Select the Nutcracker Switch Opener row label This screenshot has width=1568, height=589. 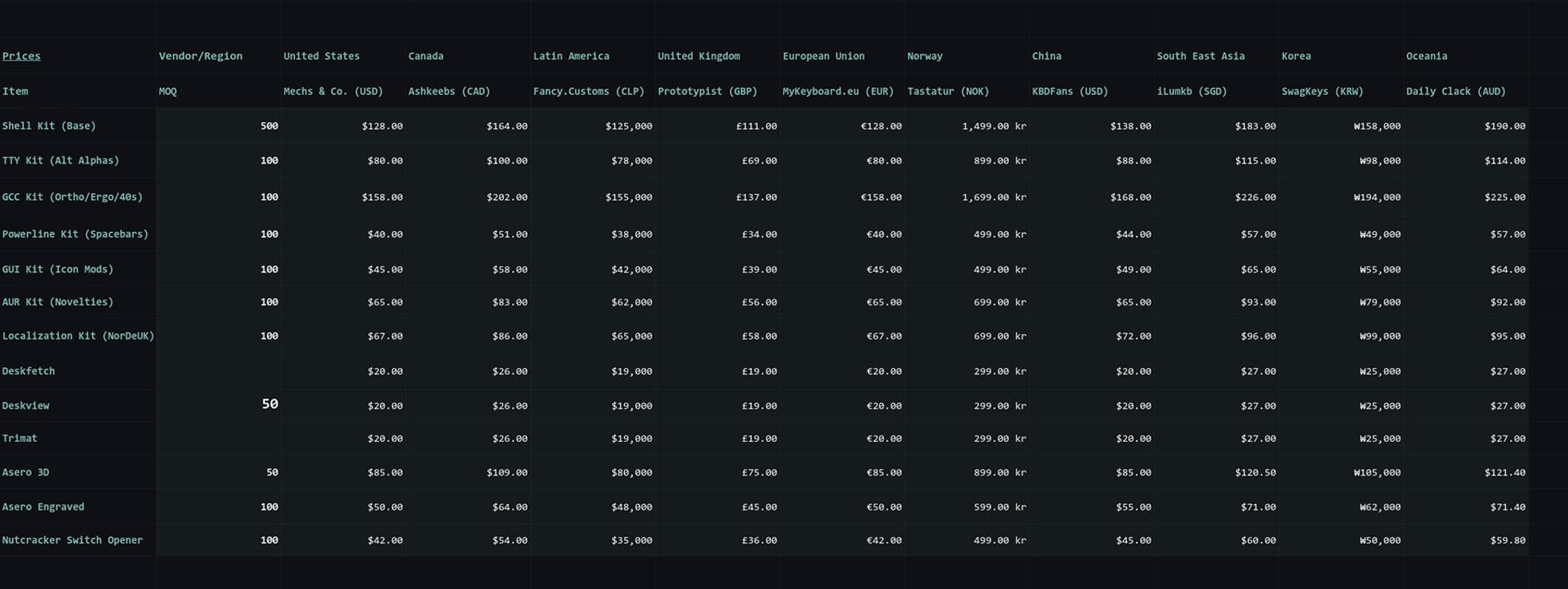click(x=73, y=540)
